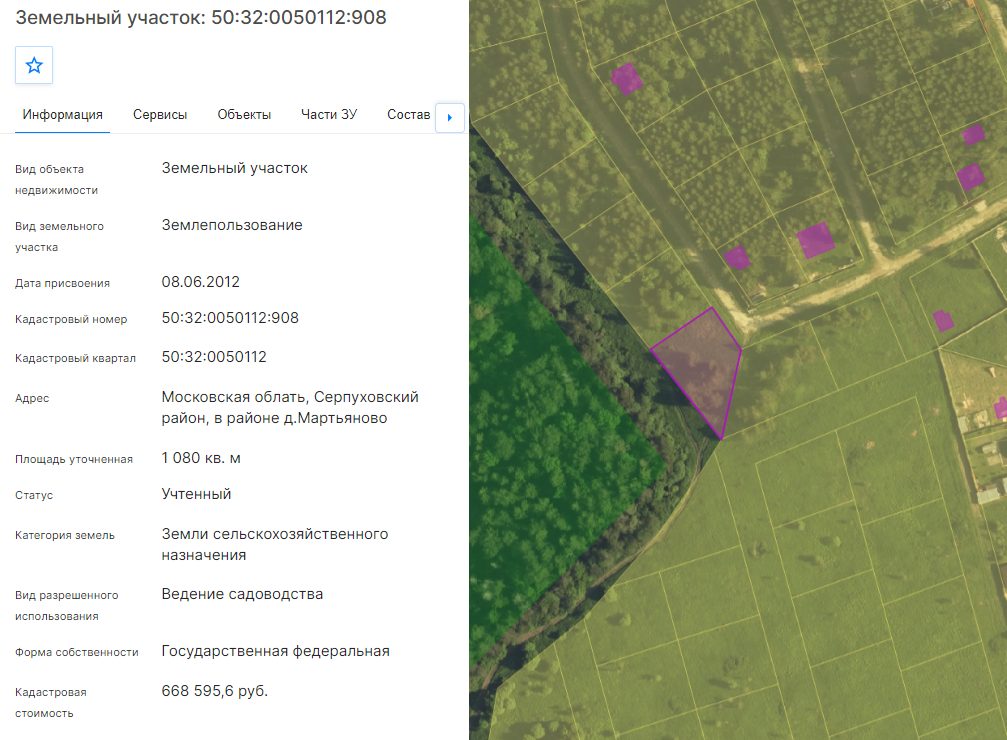Image resolution: width=1007 pixels, height=740 pixels.
Task: Click the Вид разрешенного использования label
Action: tap(67, 606)
